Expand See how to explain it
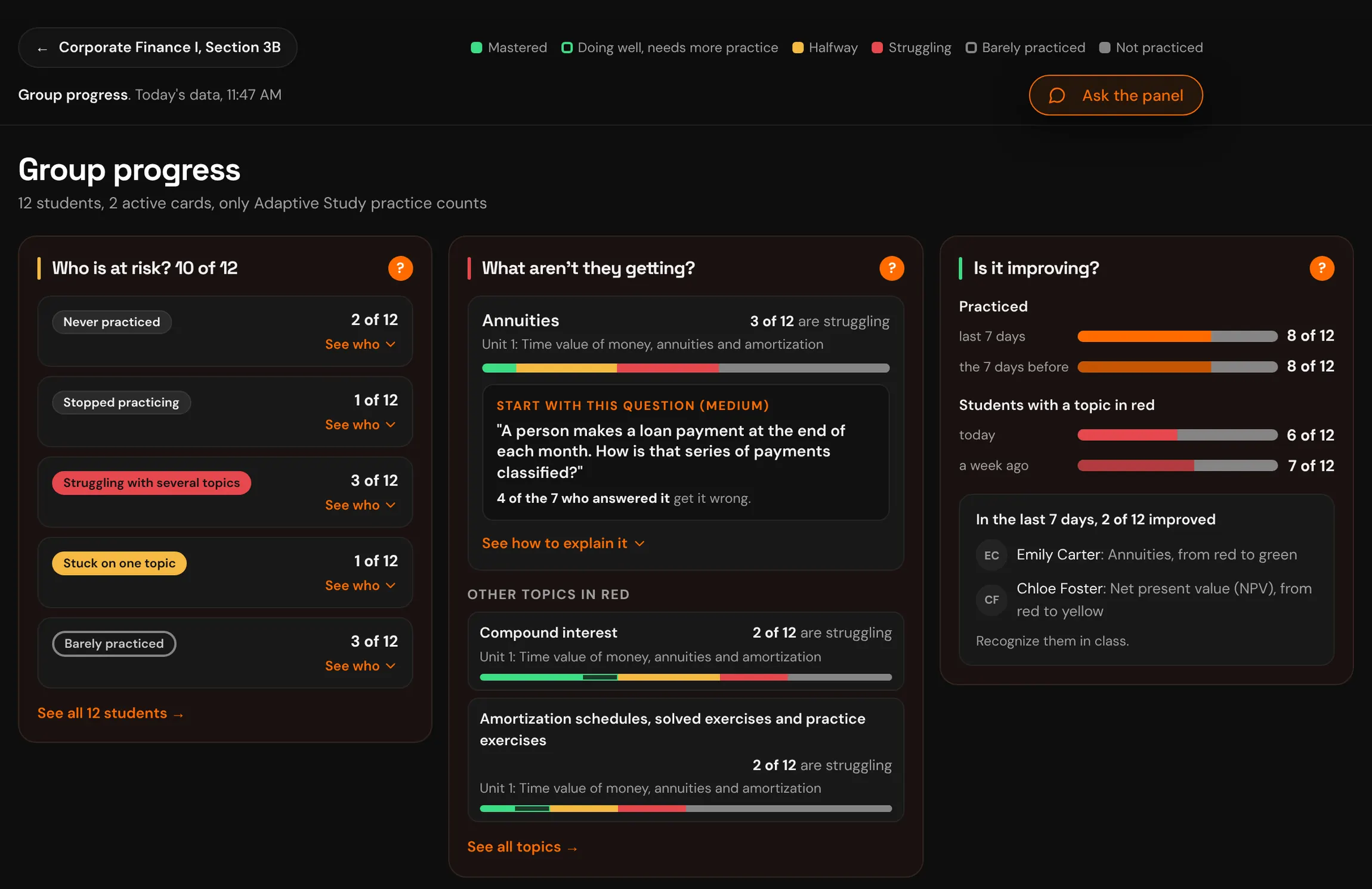The width and height of the screenshot is (1372, 889). tap(563, 544)
